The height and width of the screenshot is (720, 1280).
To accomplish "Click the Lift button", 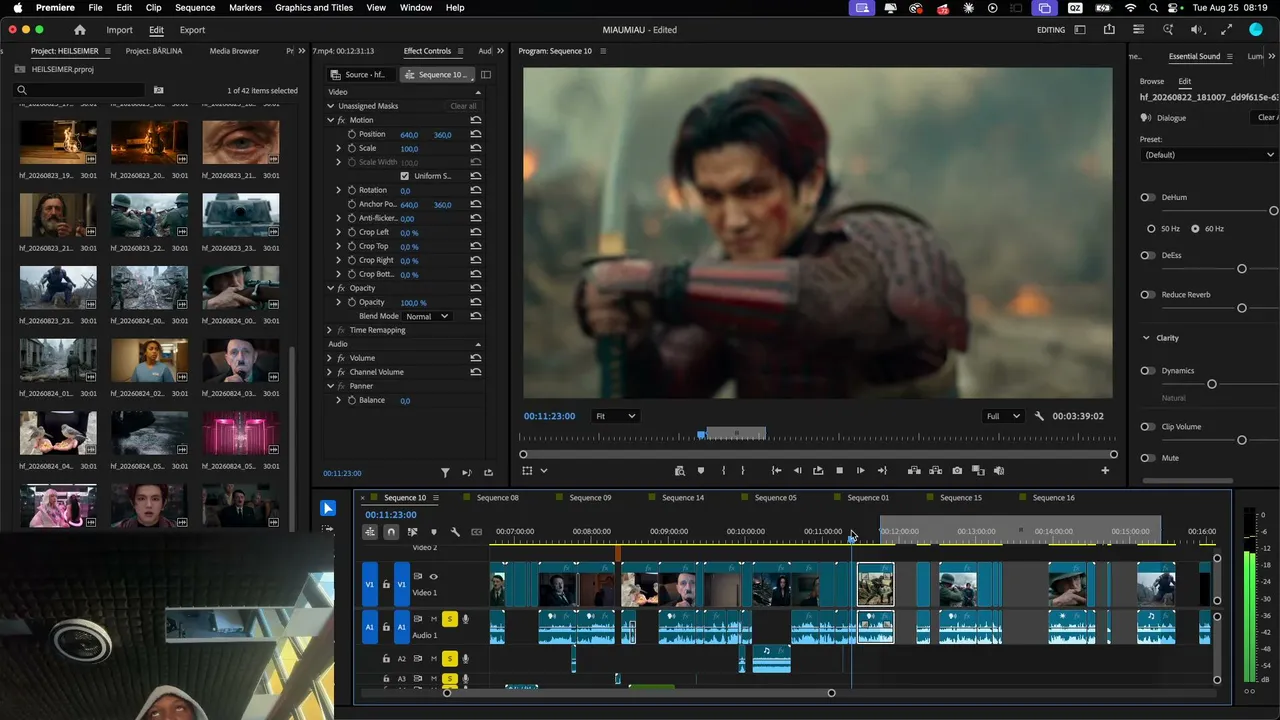I will pyautogui.click(x=914, y=470).
